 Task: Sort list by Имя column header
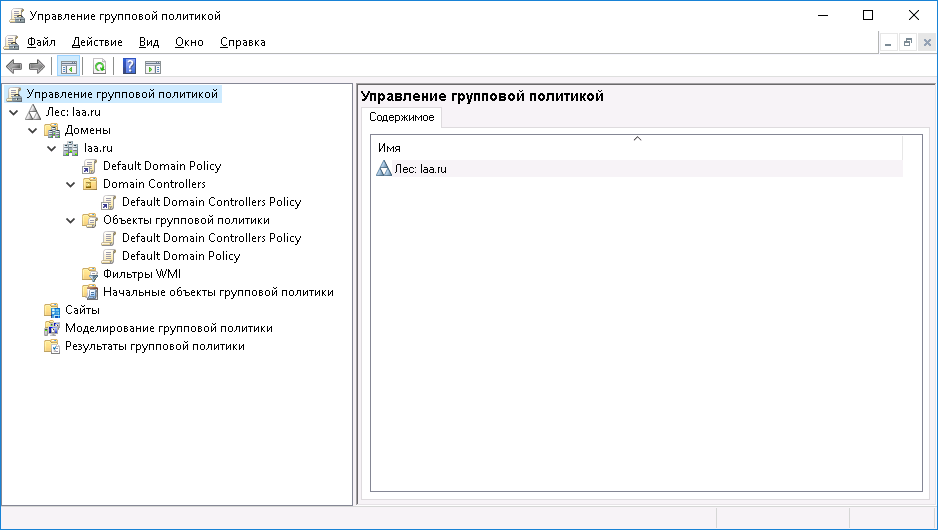[636, 148]
